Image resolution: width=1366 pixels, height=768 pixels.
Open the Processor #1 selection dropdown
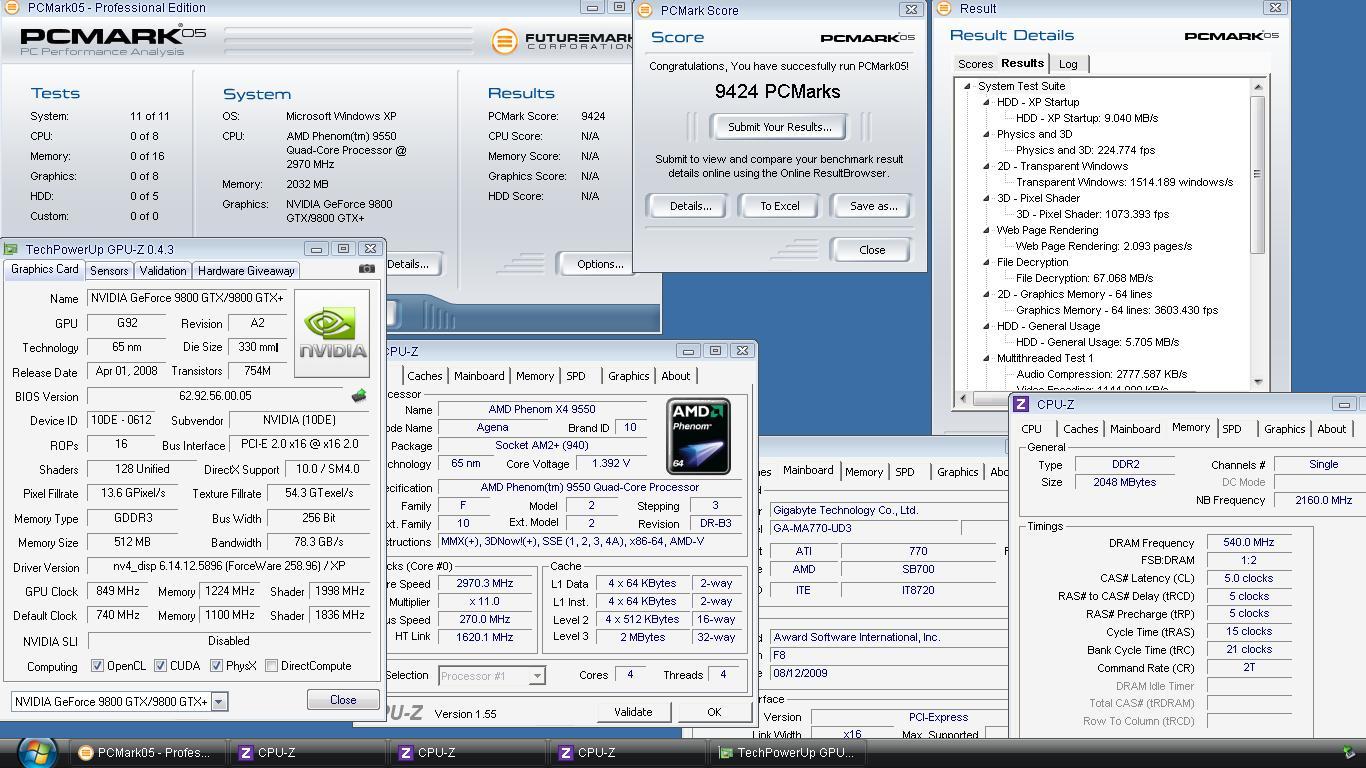coord(537,676)
